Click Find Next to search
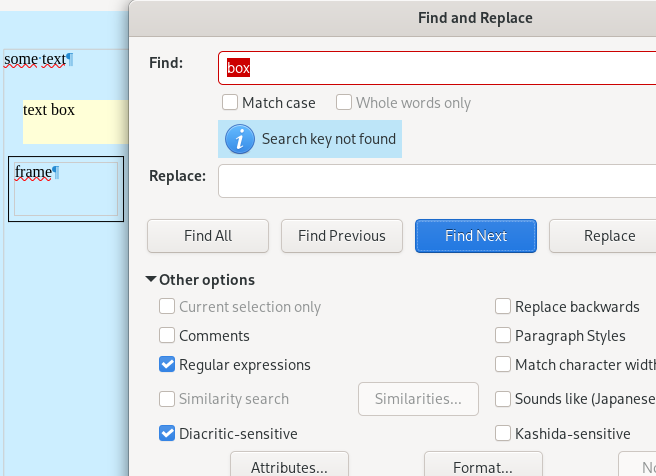The height and width of the screenshot is (476, 656). click(476, 236)
